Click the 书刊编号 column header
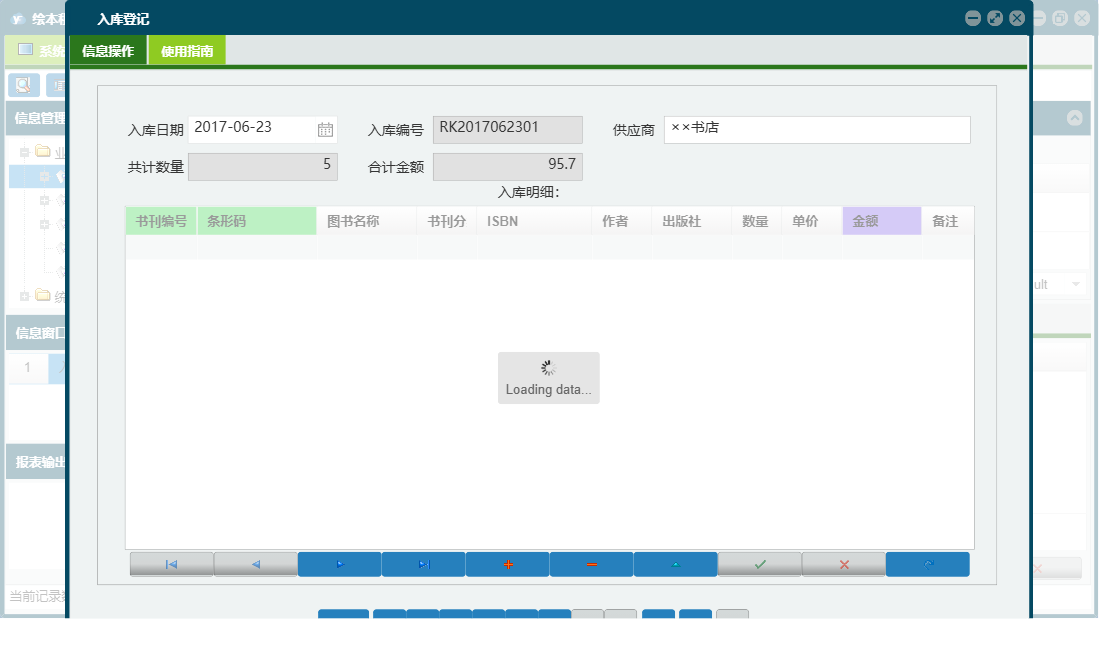This screenshot has height=655, width=1099. click(160, 221)
